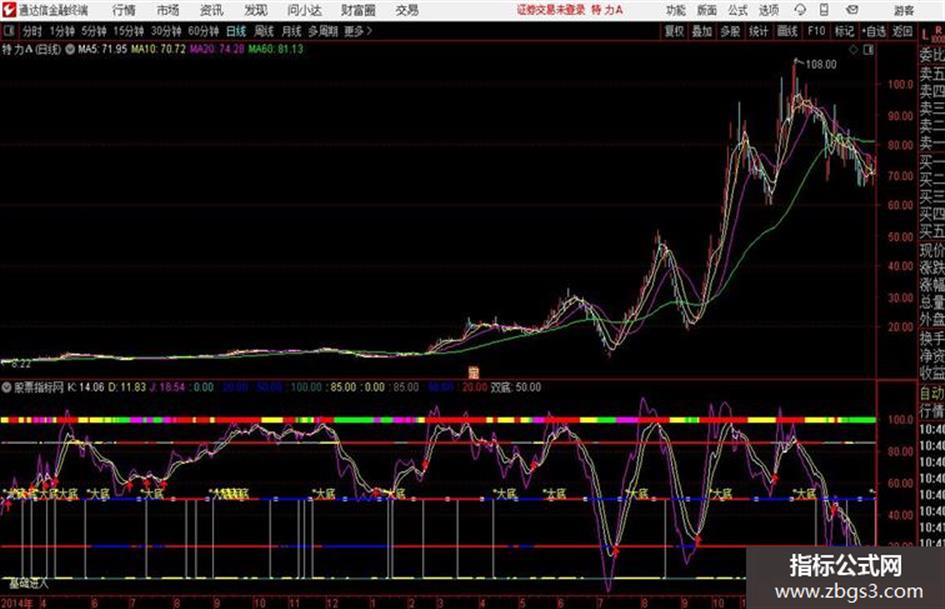Image resolution: width=945 pixels, height=609 pixels.
Task: Click the MA60: 81.13 indicator value
Action: pos(276,49)
